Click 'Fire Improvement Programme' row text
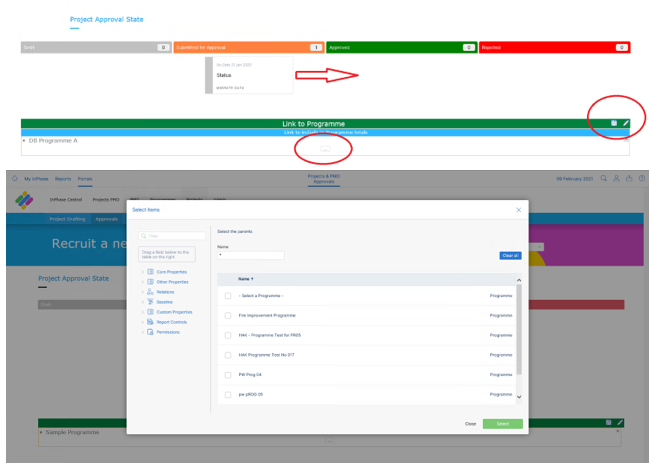Screen dimensions: 657x473 267,315
